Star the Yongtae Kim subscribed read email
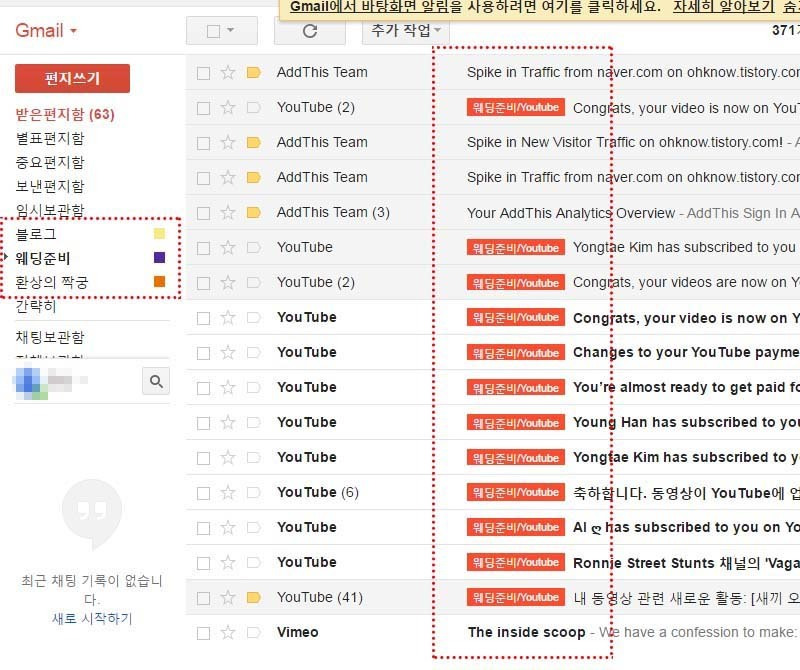Viewport: 800px width, 670px height. [228, 247]
